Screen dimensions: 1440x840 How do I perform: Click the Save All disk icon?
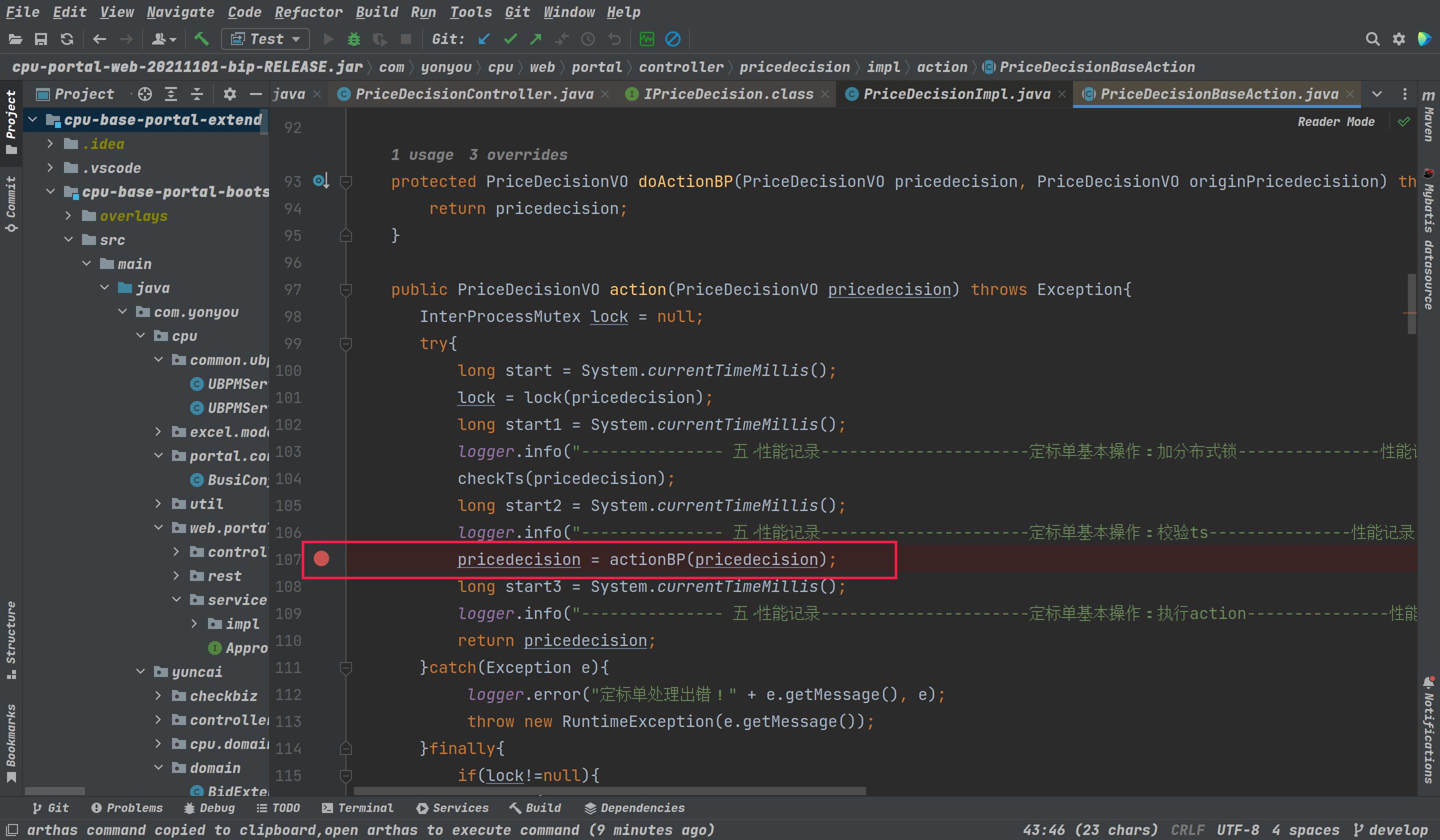[40, 39]
